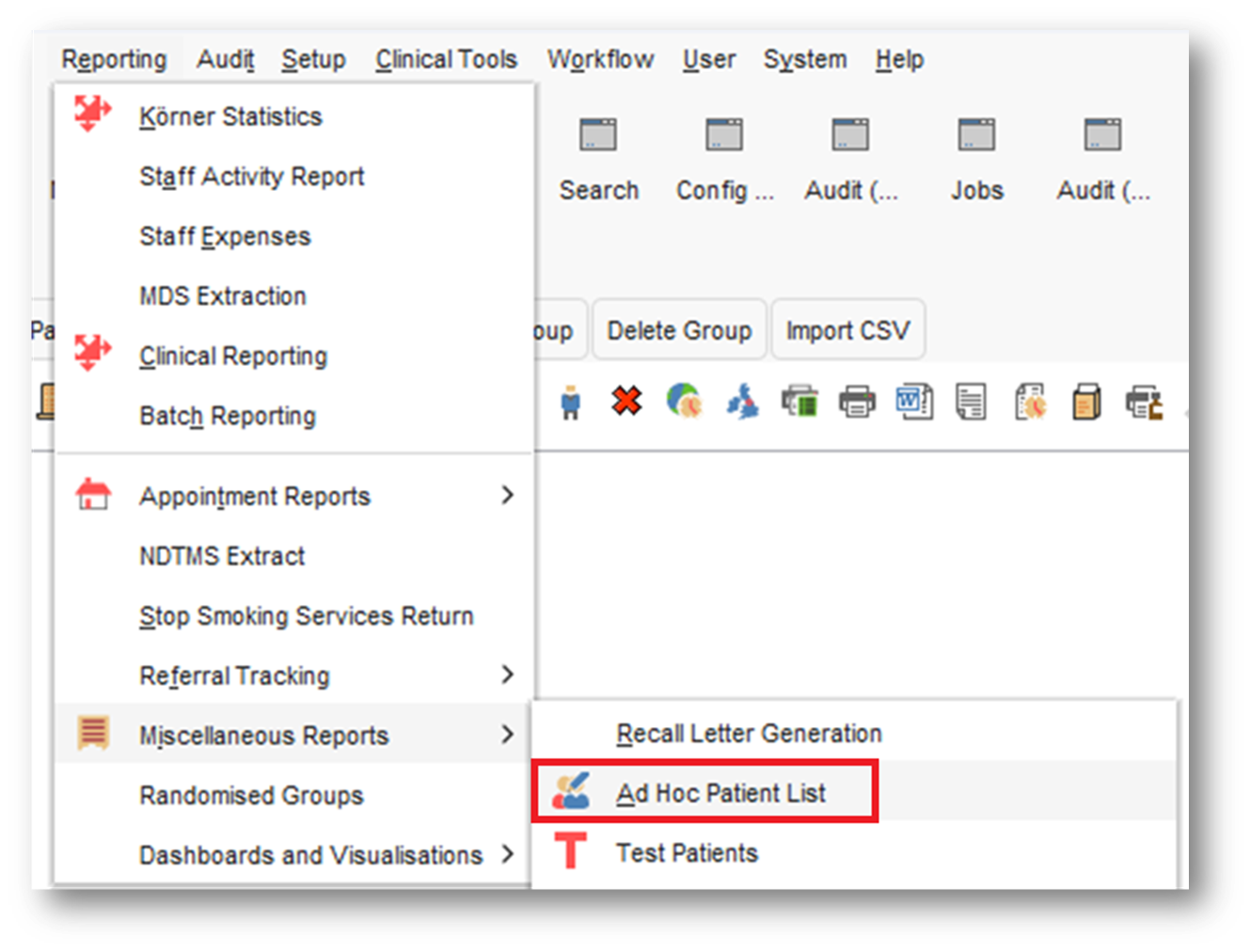1250x952 pixels.
Task: Click the Ad Hoc Patient List icon
Action: (571, 791)
